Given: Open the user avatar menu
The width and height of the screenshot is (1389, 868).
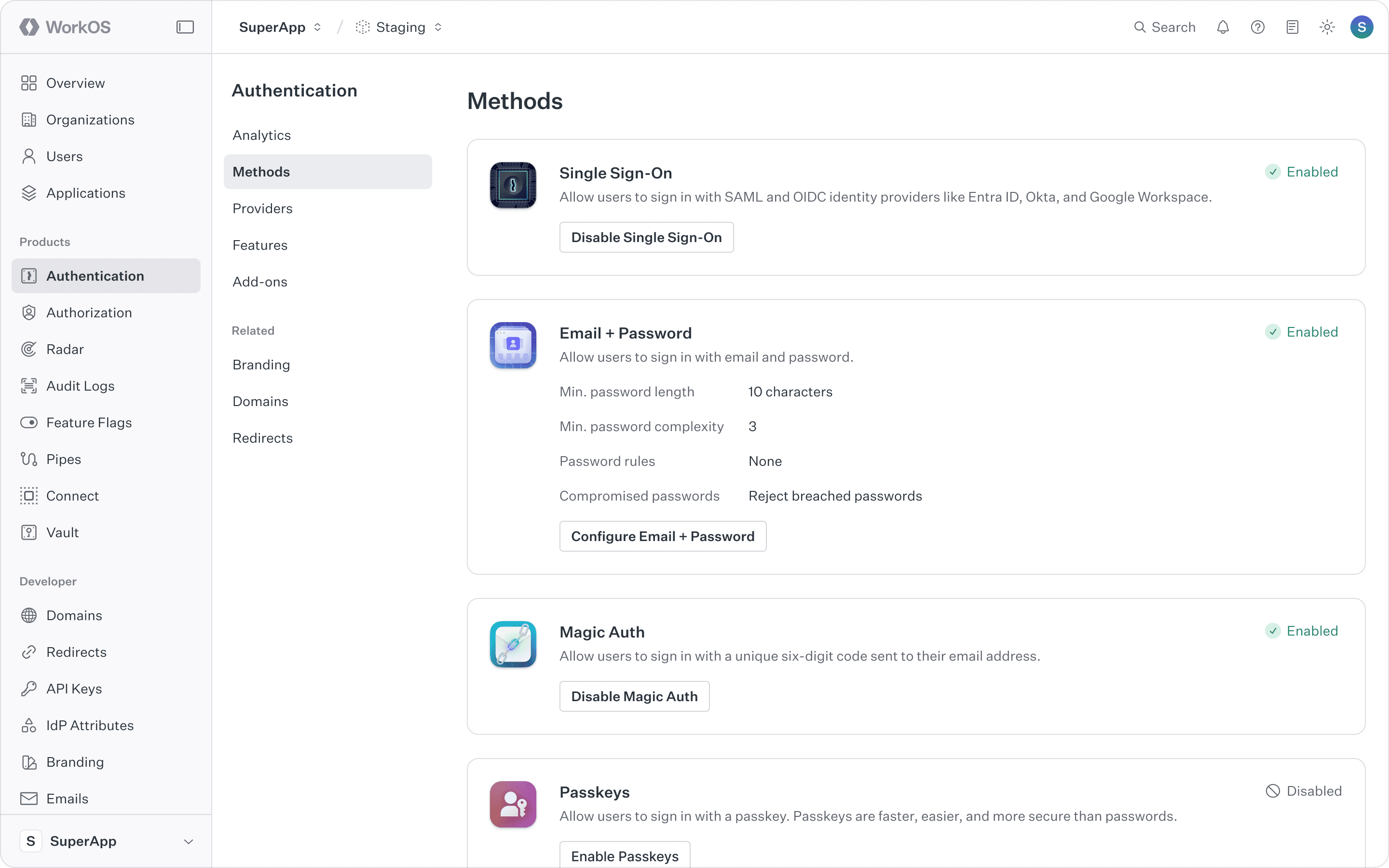Looking at the screenshot, I should [1362, 27].
